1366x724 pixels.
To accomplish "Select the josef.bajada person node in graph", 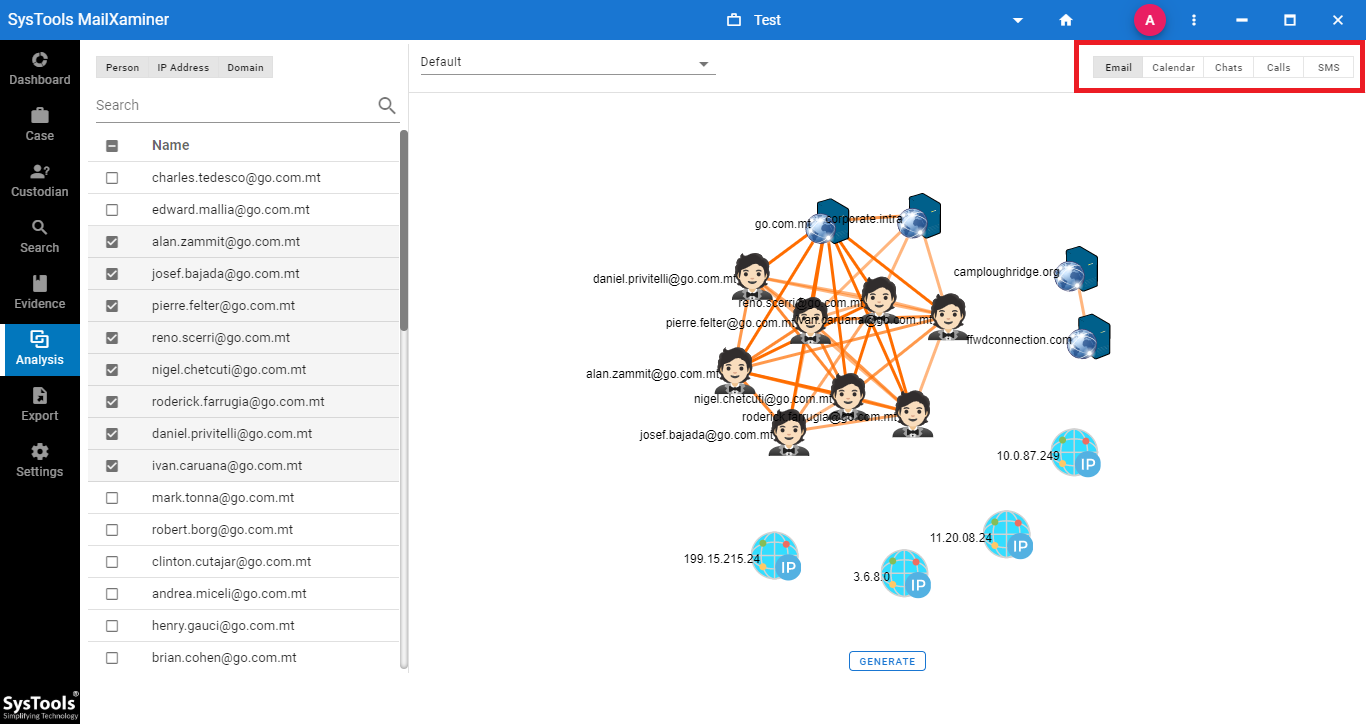I will (789, 433).
